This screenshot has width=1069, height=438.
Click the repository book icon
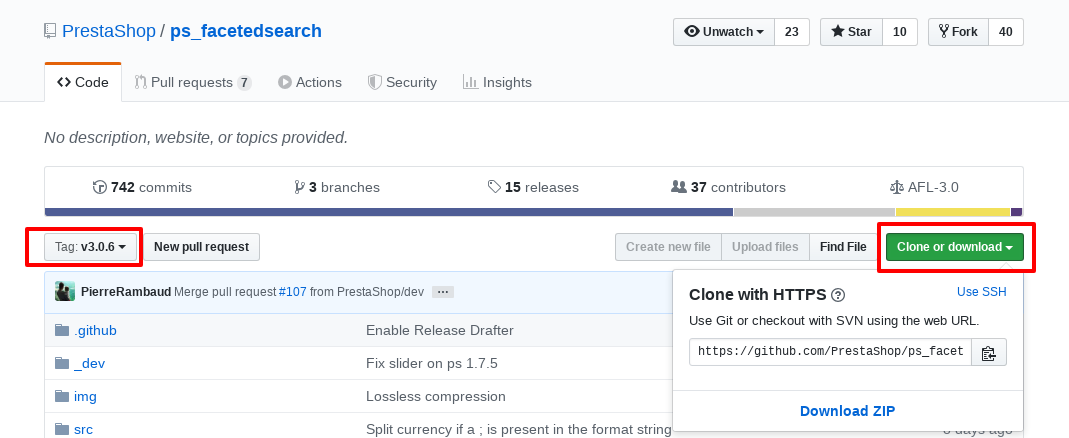[50, 31]
